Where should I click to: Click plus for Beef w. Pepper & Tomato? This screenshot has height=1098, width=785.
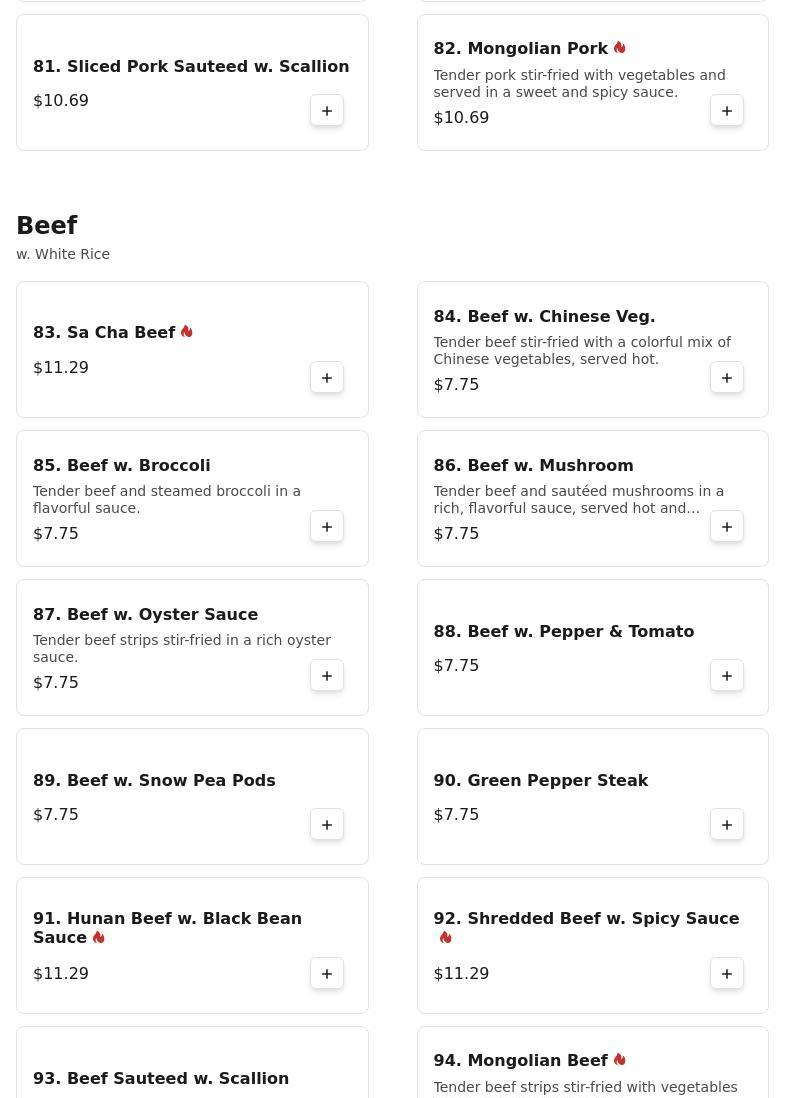(727, 676)
